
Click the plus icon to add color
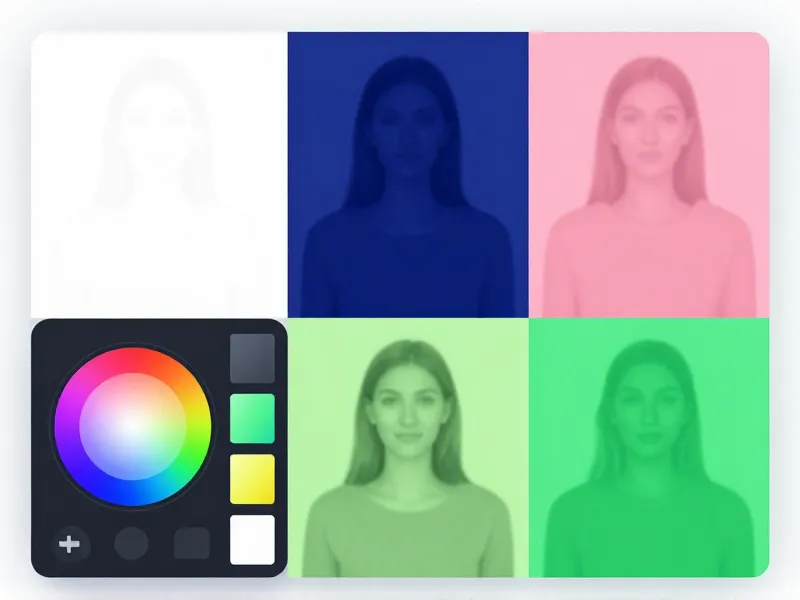(x=69, y=545)
